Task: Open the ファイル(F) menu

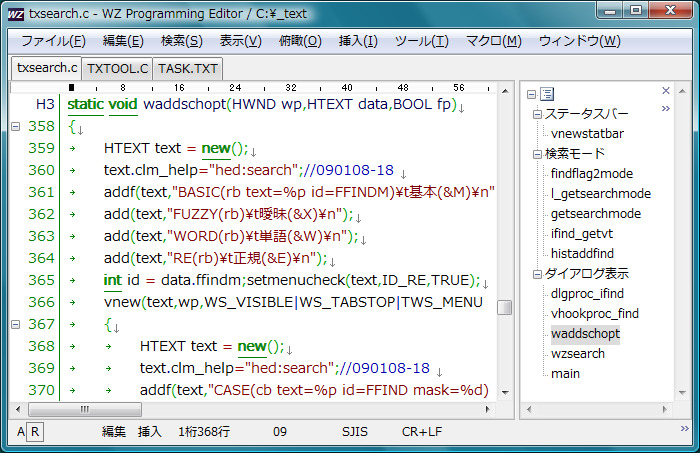Action: (x=53, y=41)
